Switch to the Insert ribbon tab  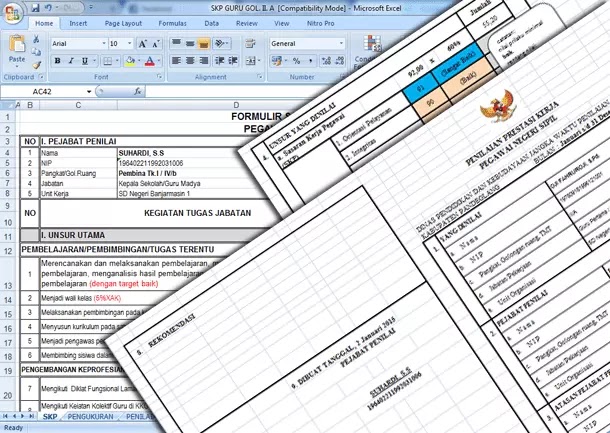pyautogui.click(x=78, y=24)
